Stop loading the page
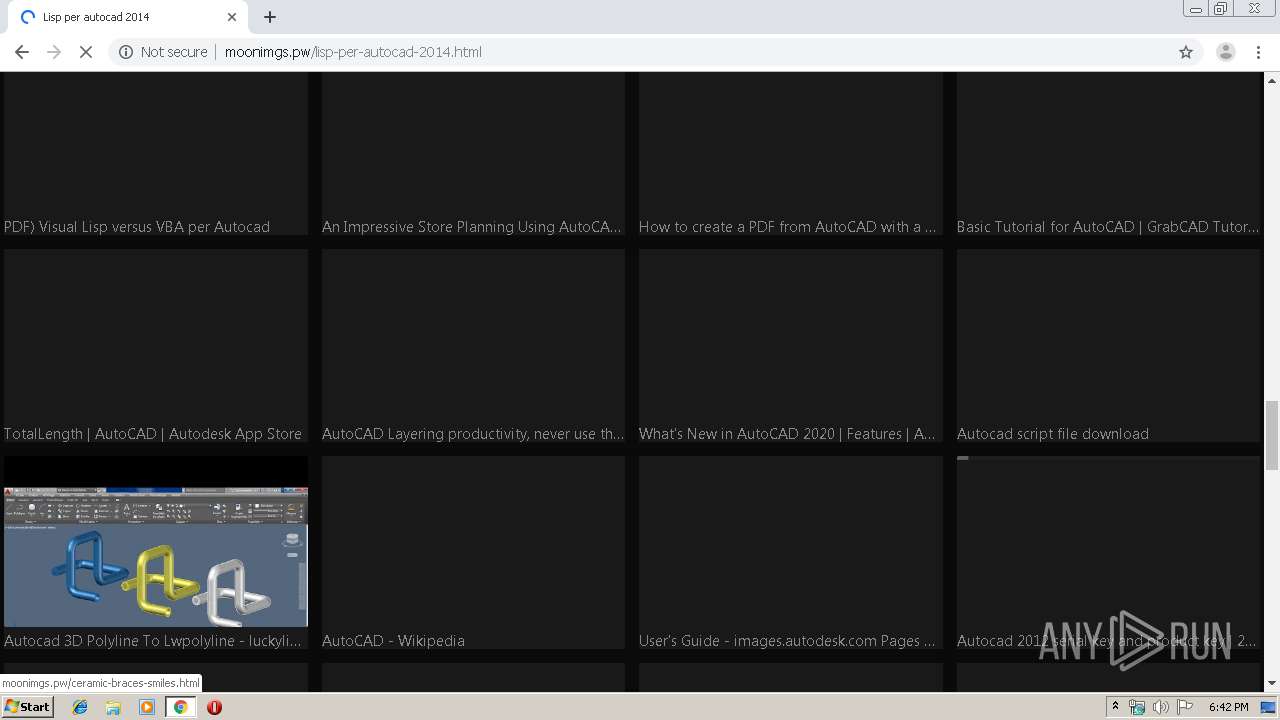Viewport: 1280px width, 720px height. 86,52
